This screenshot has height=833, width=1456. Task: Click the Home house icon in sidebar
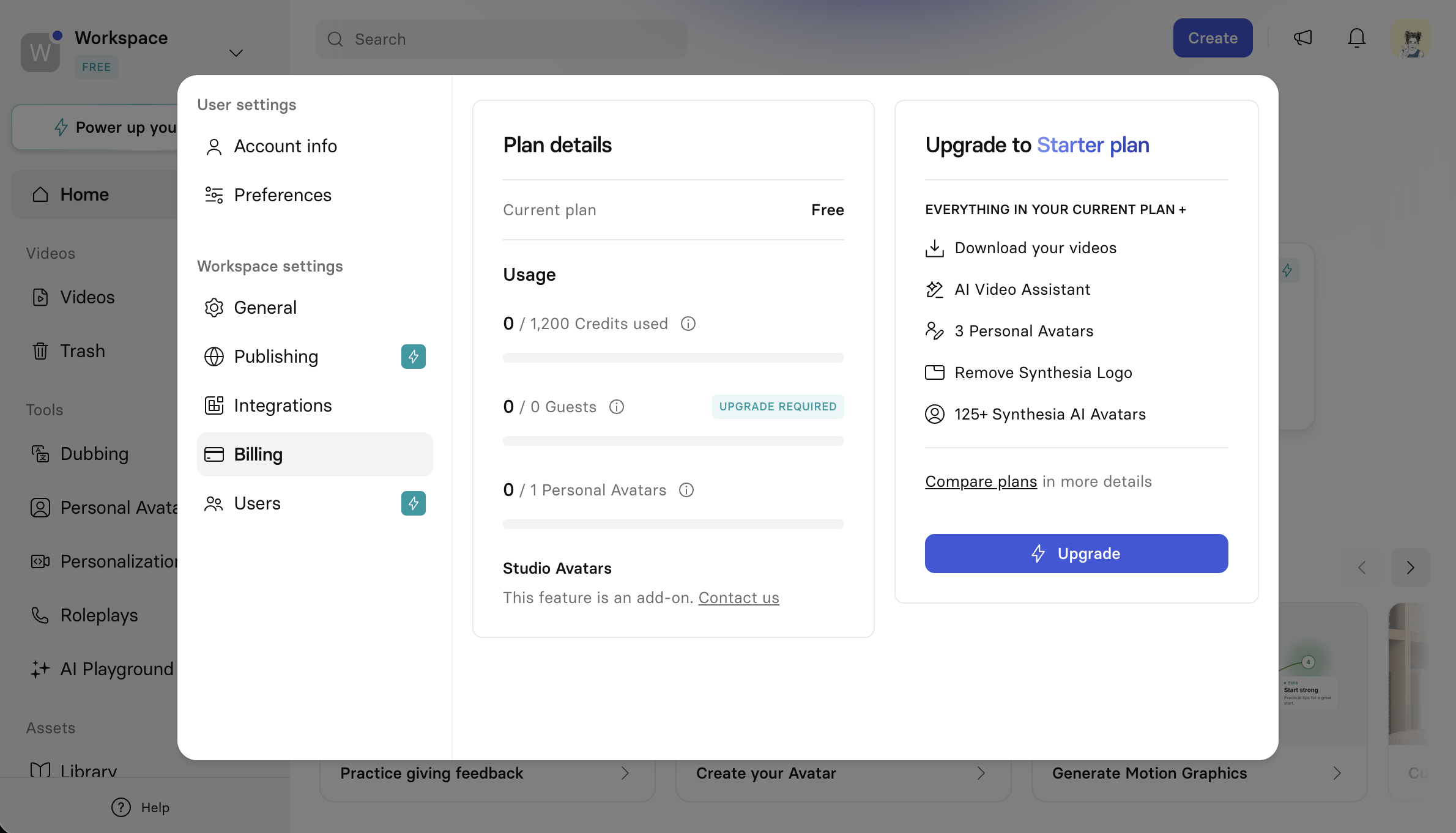[40, 194]
